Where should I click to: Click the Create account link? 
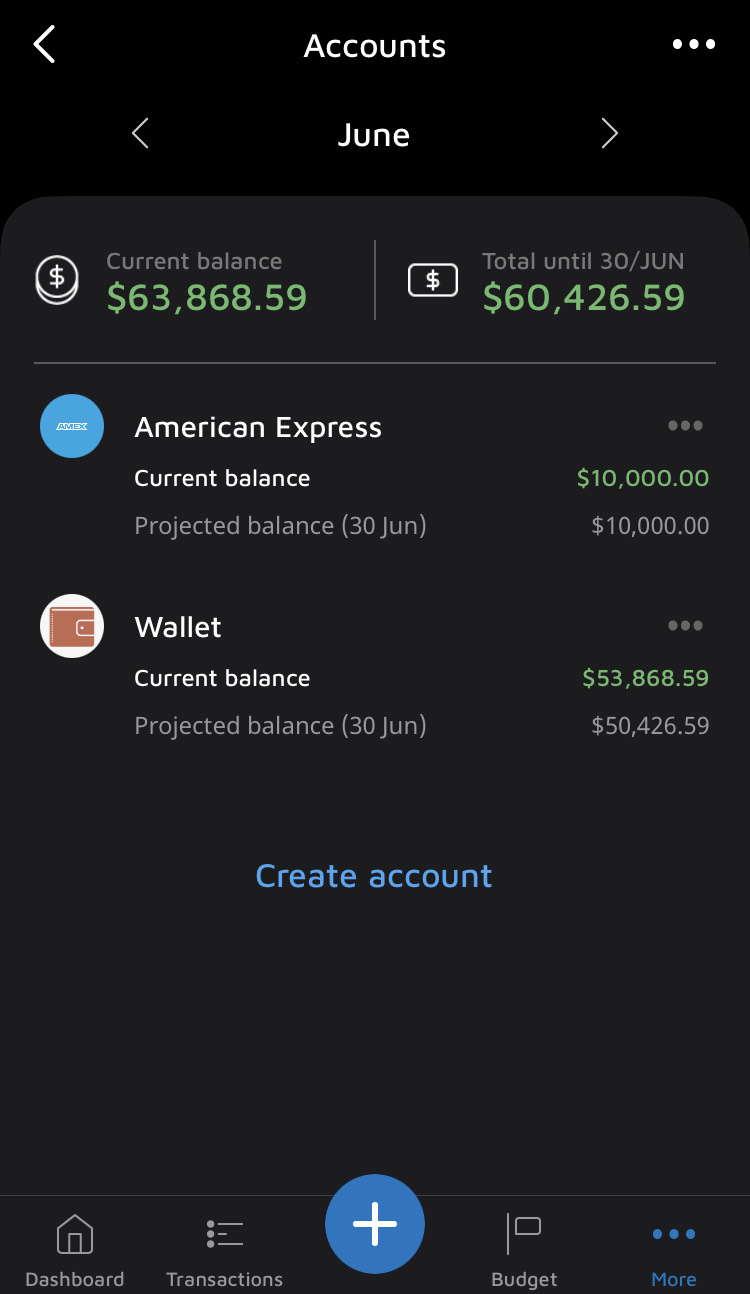click(374, 876)
